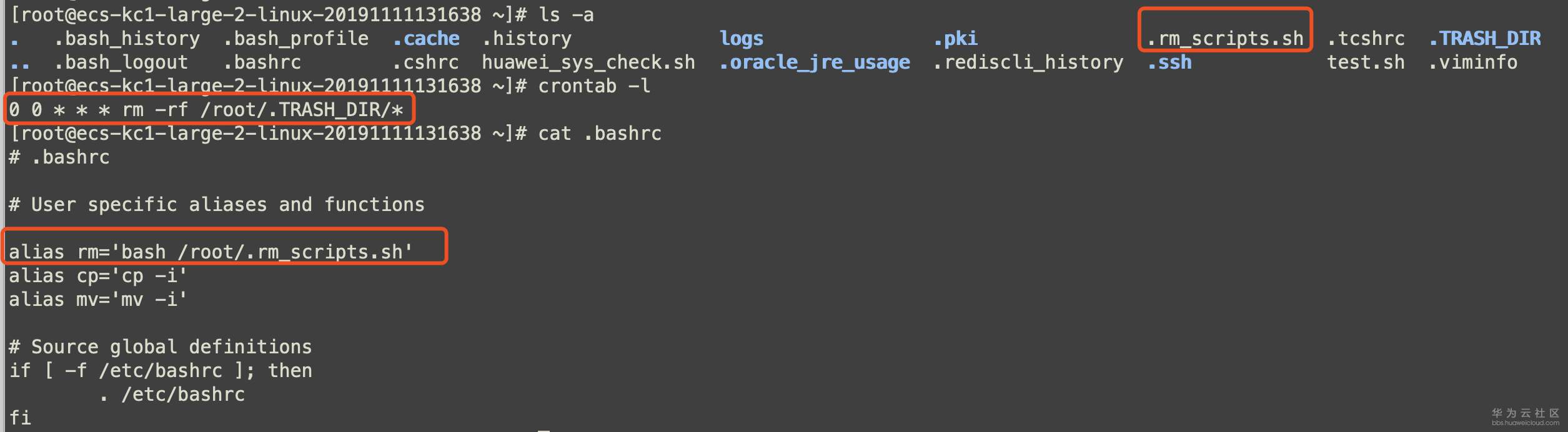Click the .TRASH_DIR directory name
The image size is (1568, 432).
1484,39
